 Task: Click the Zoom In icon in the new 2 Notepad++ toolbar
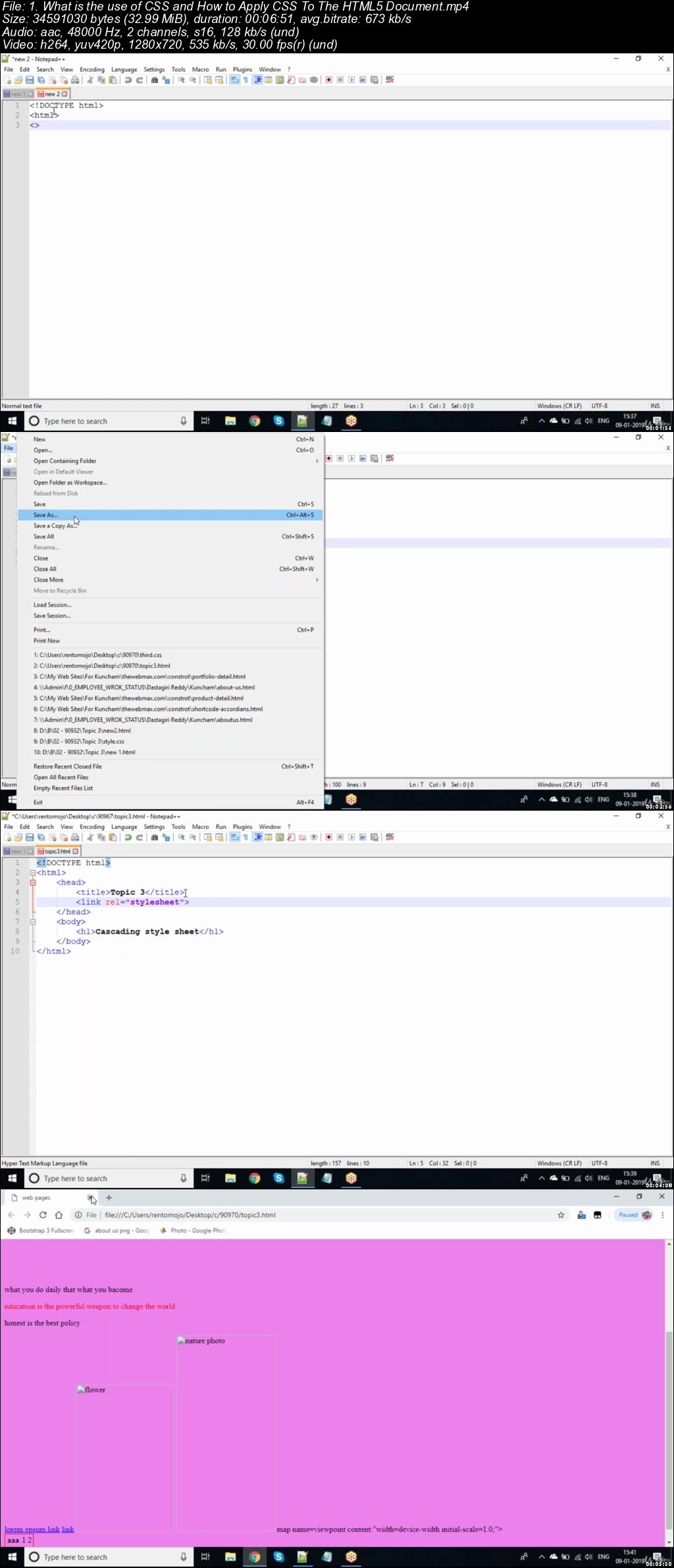tap(181, 80)
